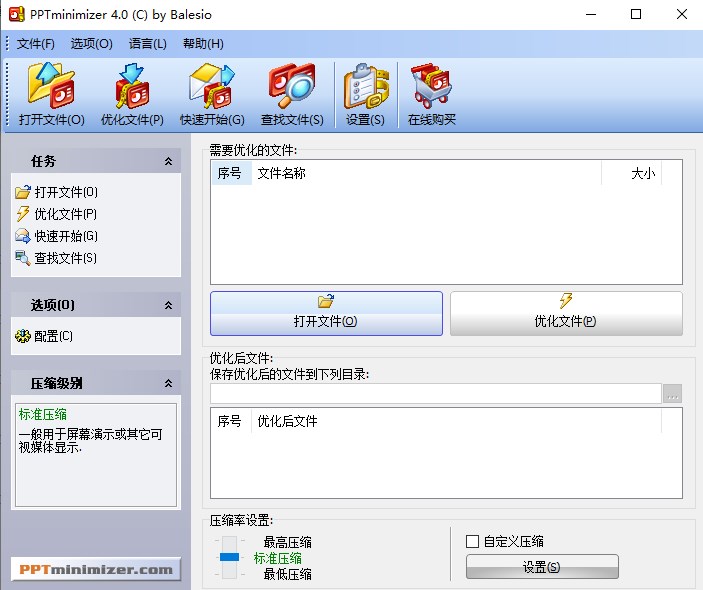Click the 文件名称 column header

click(426, 173)
